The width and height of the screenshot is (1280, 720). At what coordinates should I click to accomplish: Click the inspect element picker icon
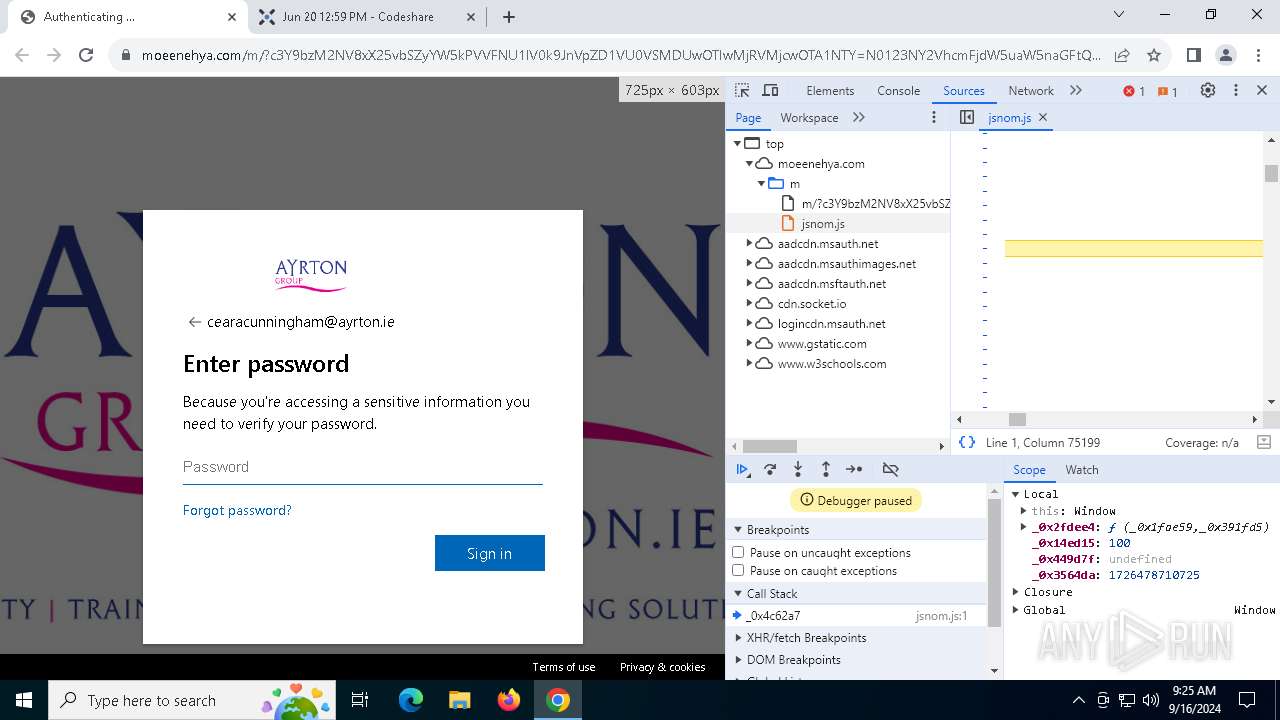click(742, 90)
